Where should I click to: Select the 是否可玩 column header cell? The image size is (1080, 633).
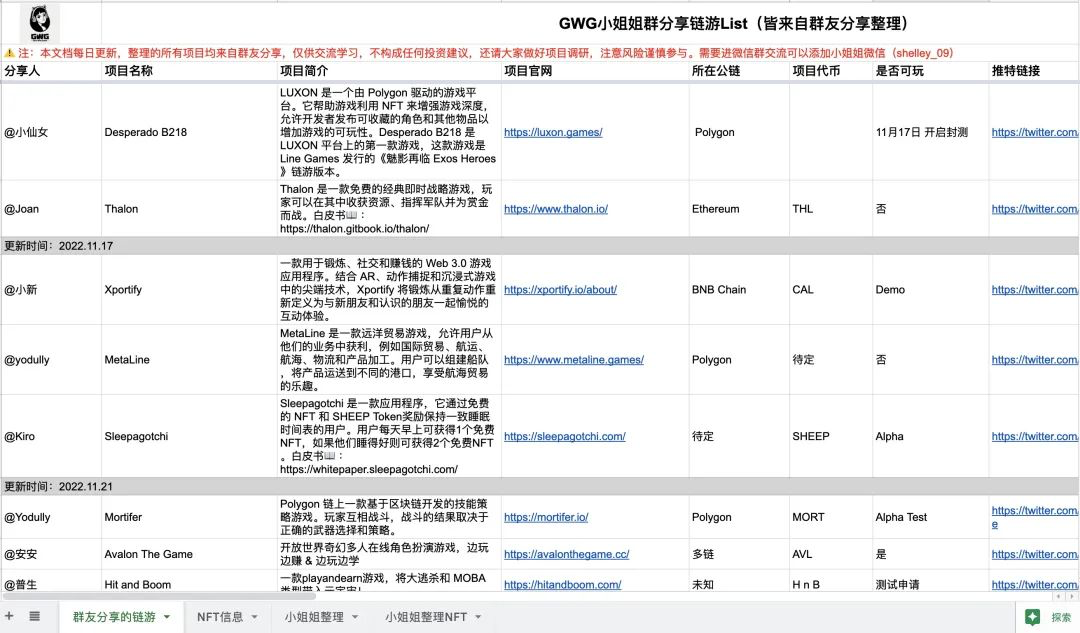point(931,71)
